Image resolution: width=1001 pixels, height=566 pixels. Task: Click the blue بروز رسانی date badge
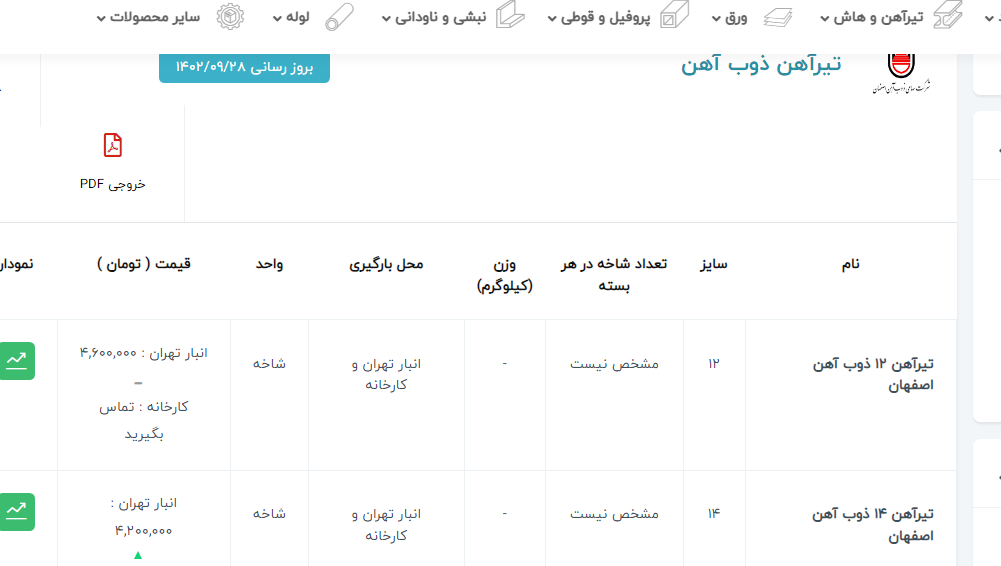point(244,66)
